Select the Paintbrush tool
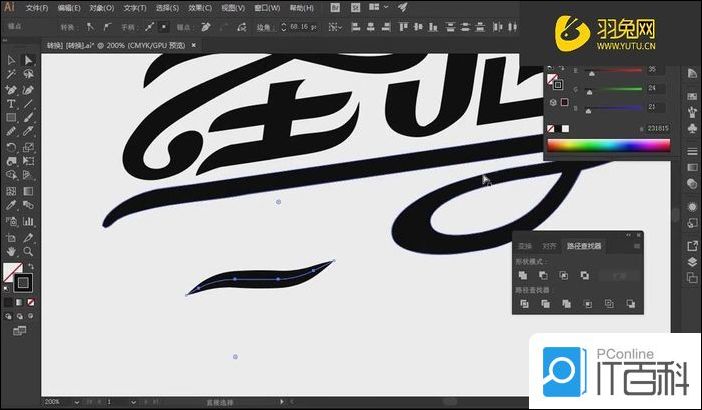Screen dimensions: 702x410 28,118
